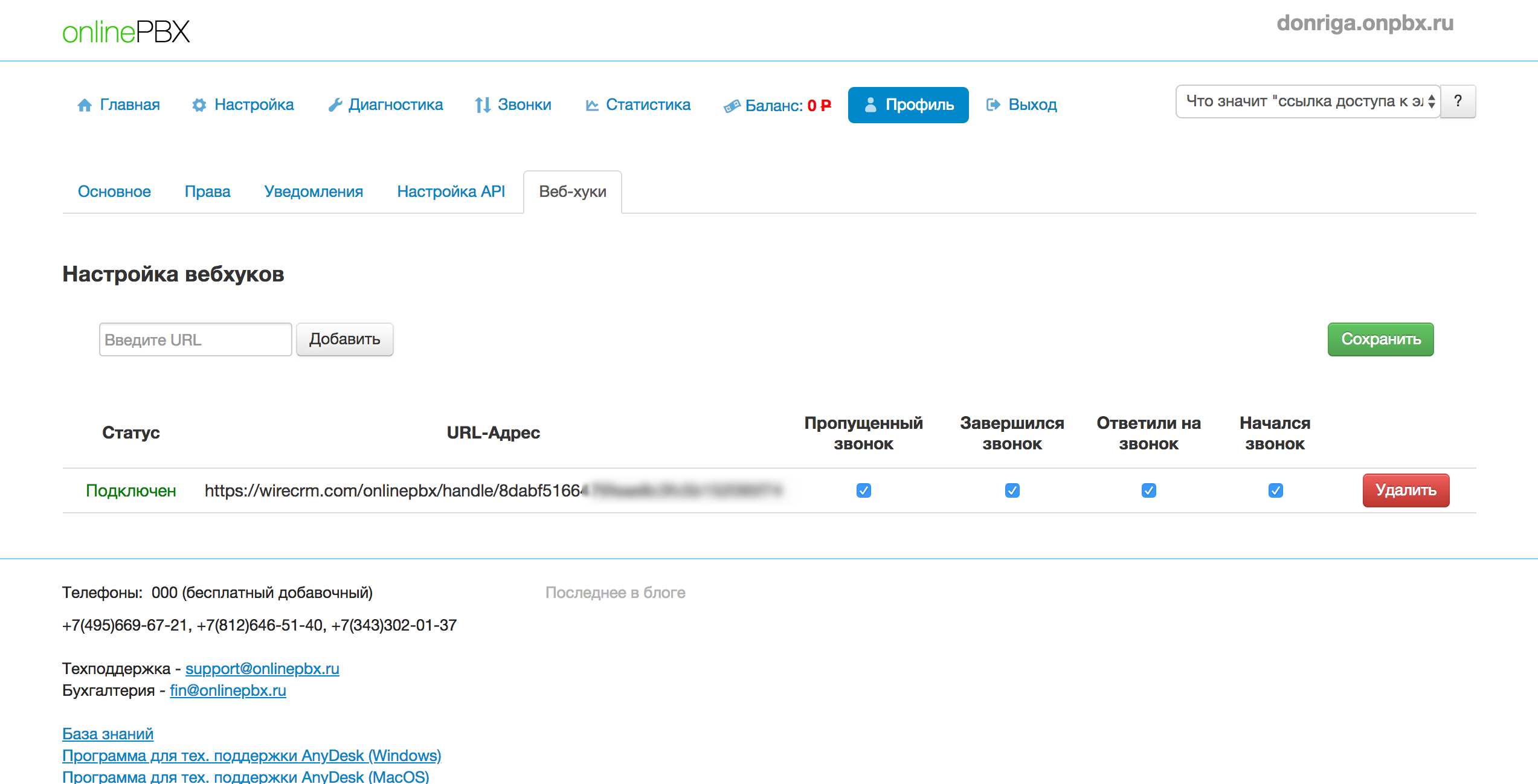Click the exit icon beside Выход

point(993,105)
